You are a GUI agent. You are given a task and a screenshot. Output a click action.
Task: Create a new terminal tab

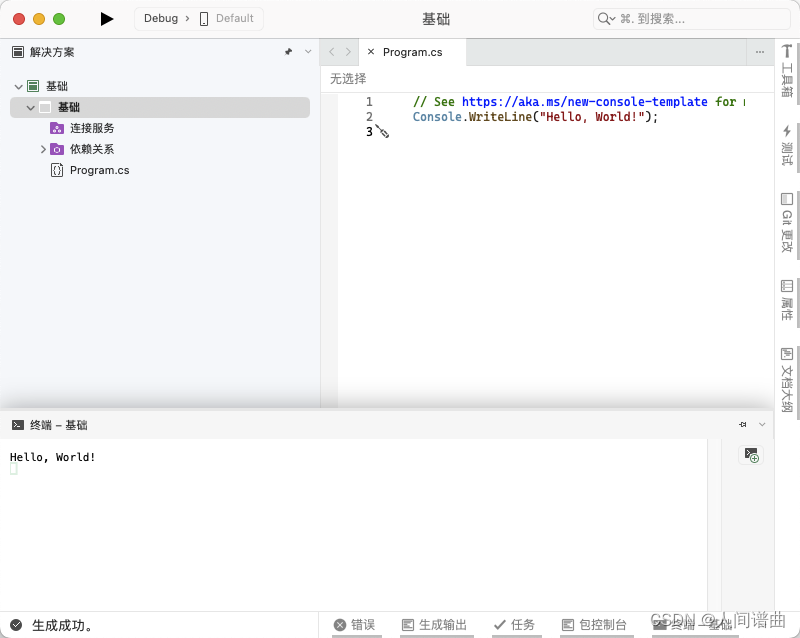pos(751,455)
